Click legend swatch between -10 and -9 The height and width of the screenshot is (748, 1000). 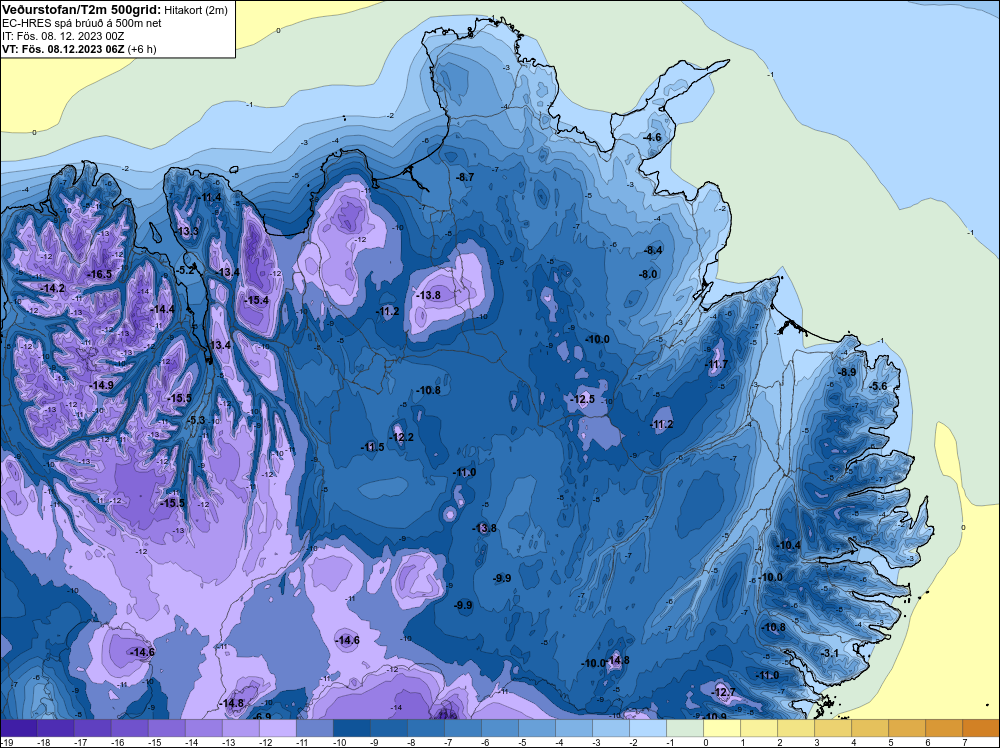click(351, 728)
